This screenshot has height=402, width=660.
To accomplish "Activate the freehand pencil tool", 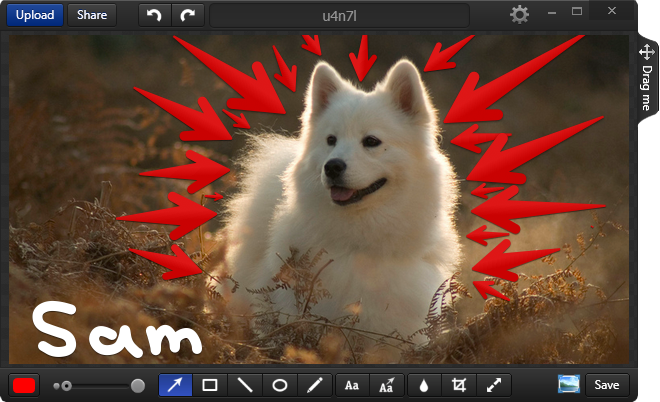I will pyautogui.click(x=315, y=385).
